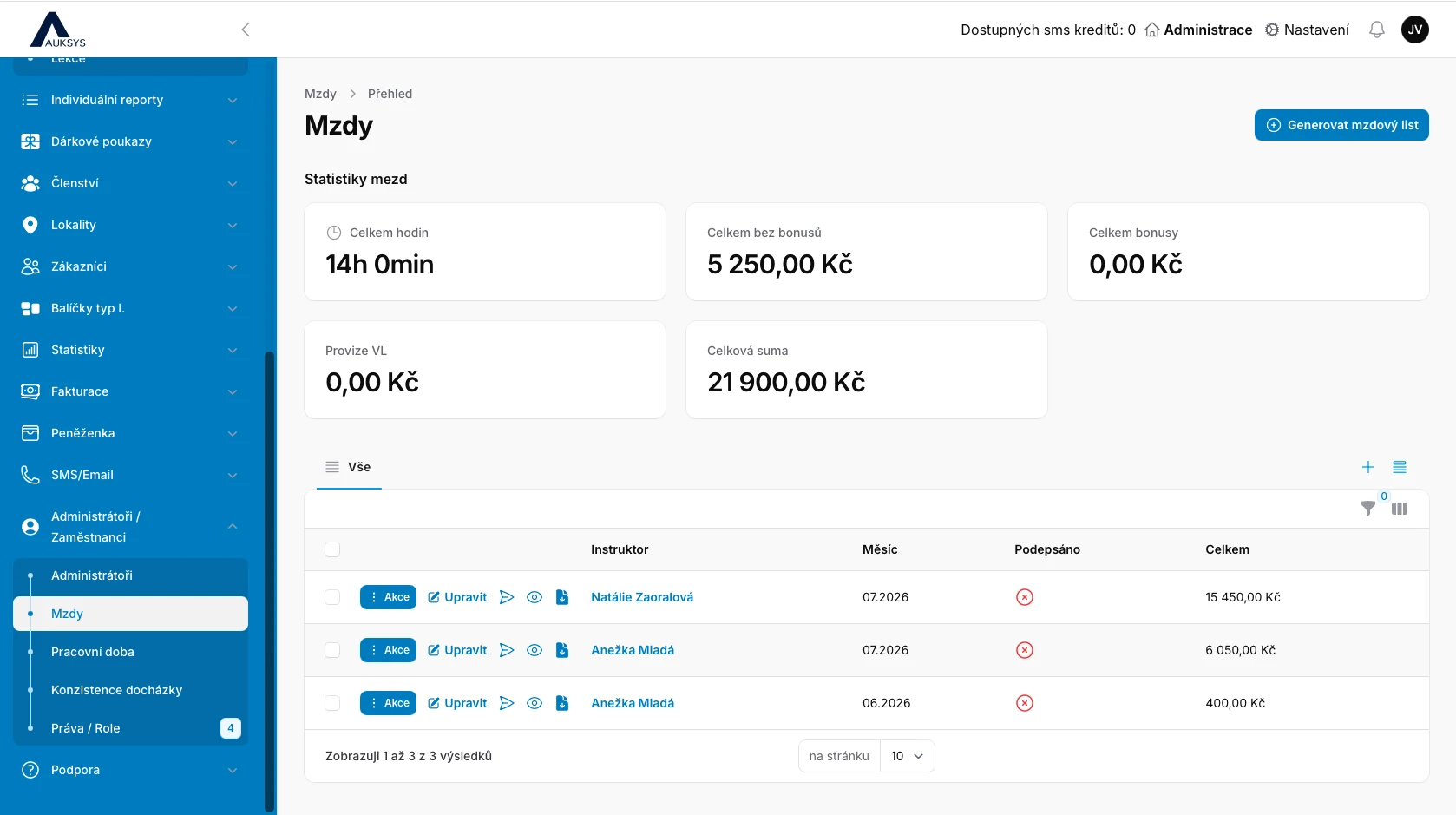
Task: Open Konzistence docházky submenu item
Action: tap(130, 690)
